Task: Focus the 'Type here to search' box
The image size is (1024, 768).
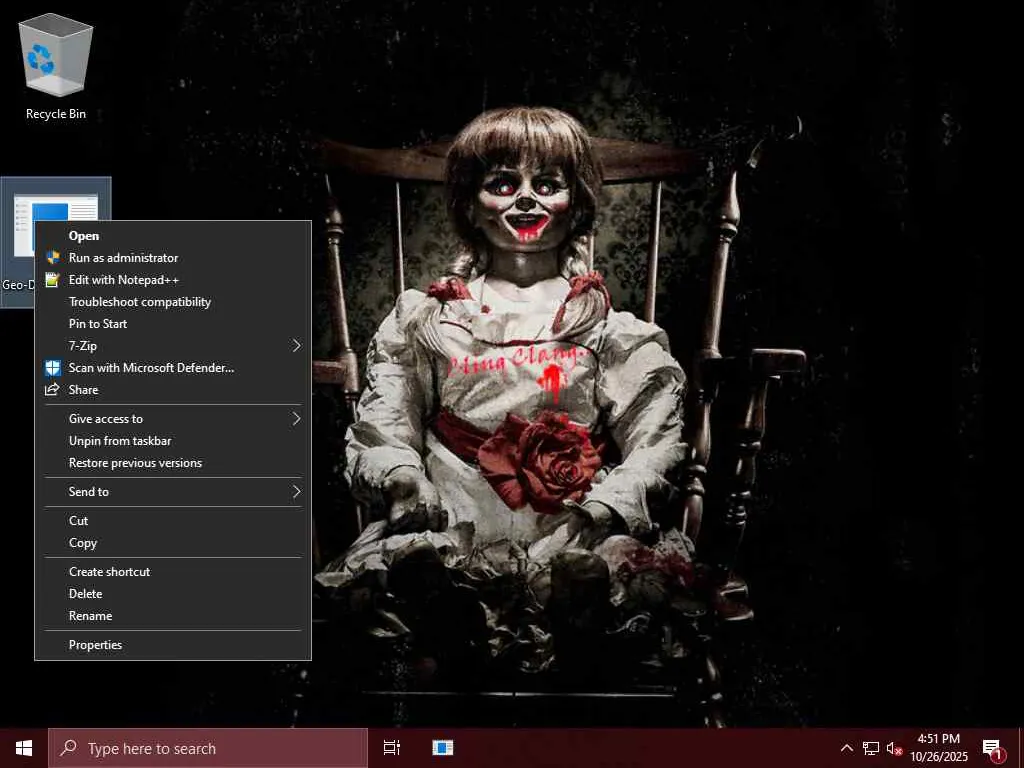Action: point(208,748)
